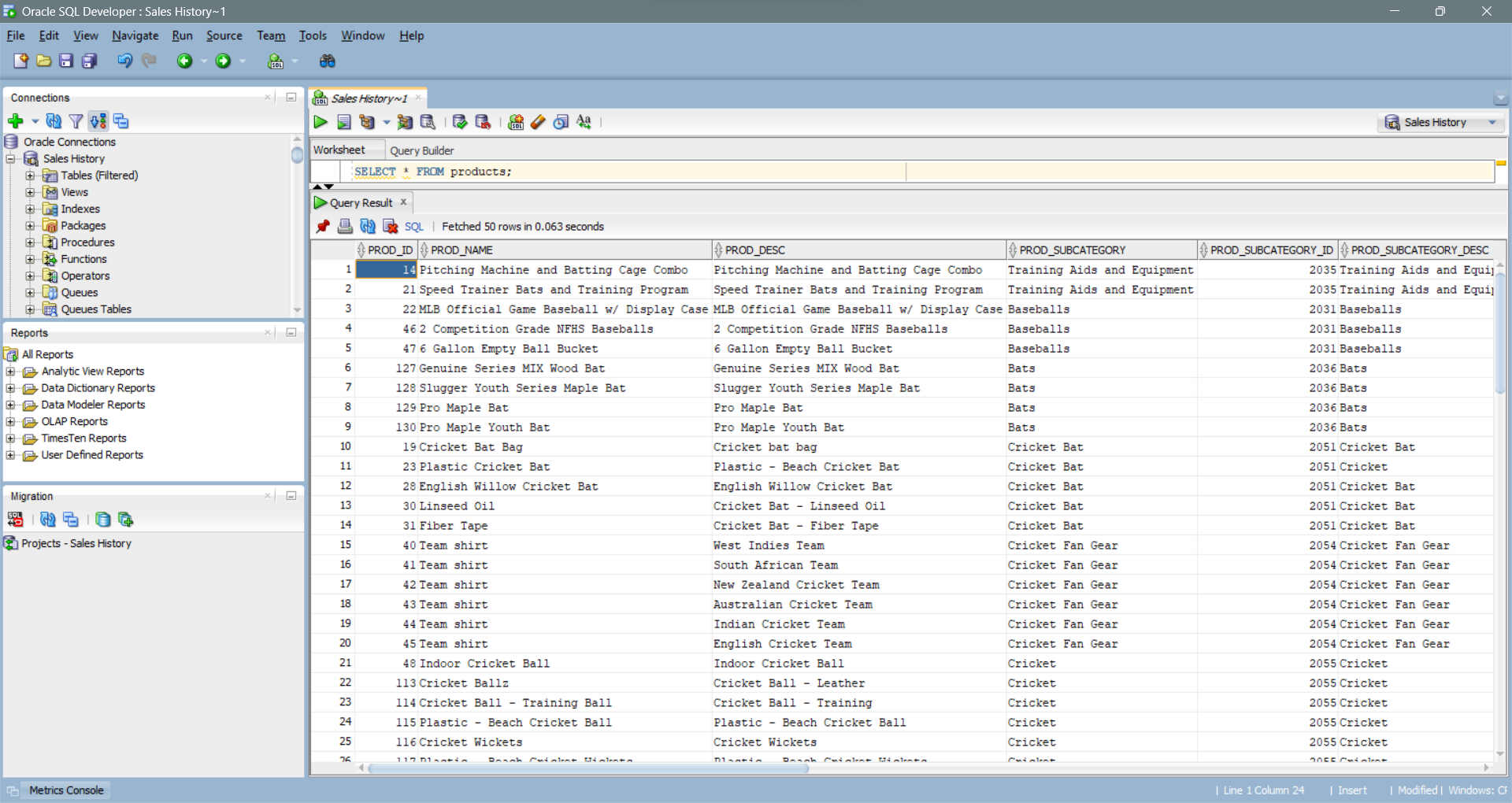Viewport: 1512px width, 803px height.
Task: Open SQL History with the clock icon
Action: [x=561, y=122]
